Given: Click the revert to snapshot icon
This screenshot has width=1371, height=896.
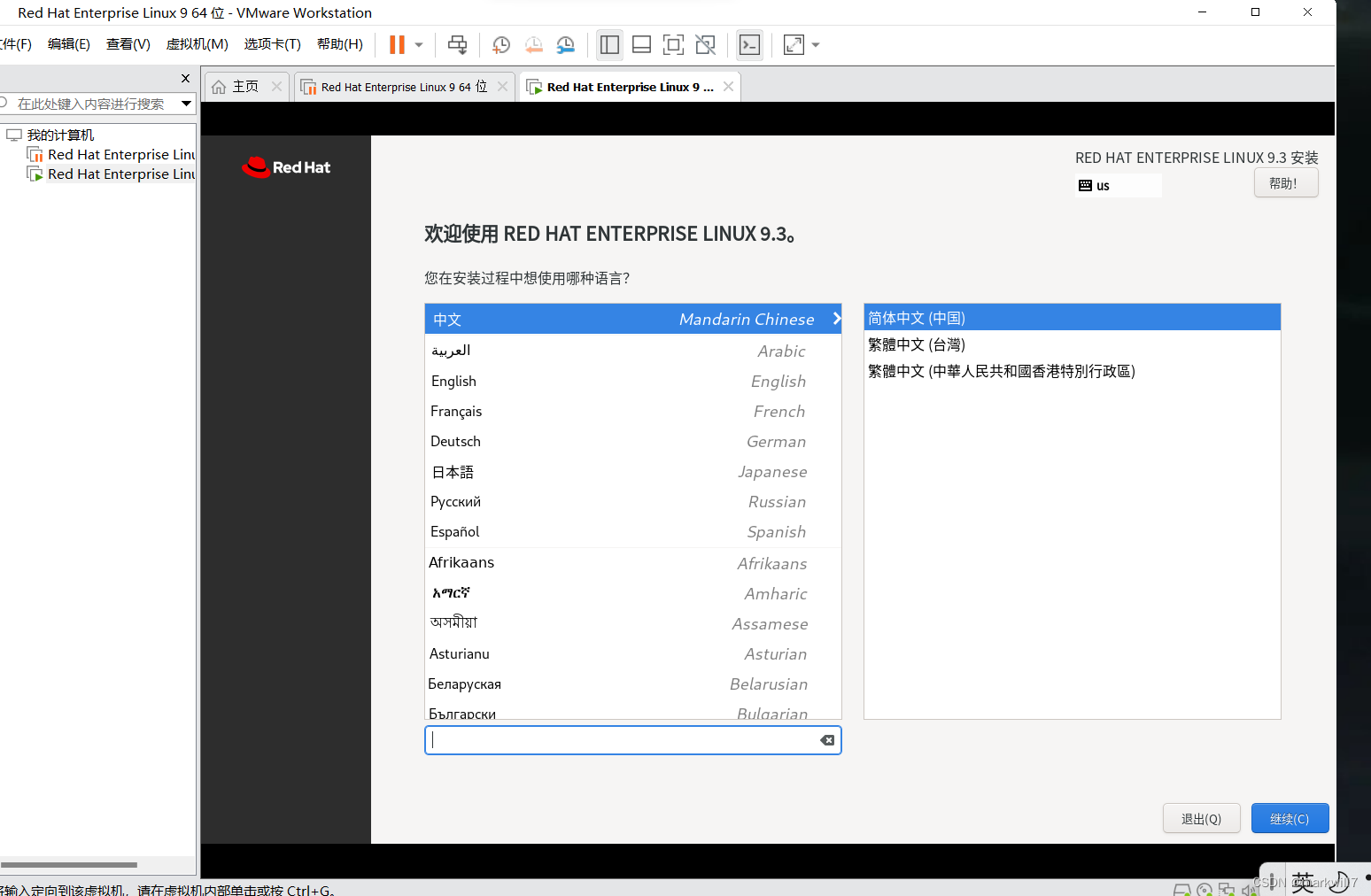Looking at the screenshot, I should 533,44.
